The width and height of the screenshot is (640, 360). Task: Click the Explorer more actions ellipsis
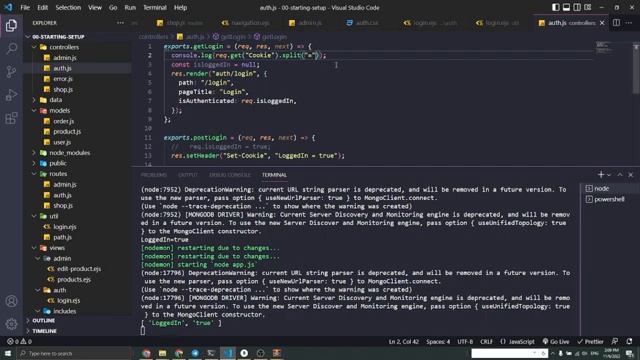coord(120,23)
